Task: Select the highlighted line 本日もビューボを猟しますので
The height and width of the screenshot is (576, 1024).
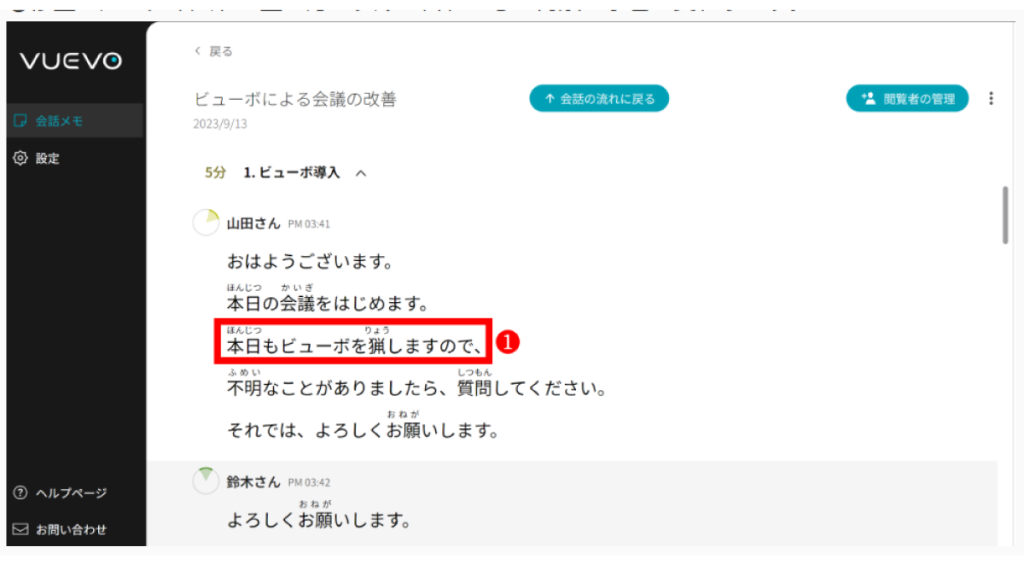Action: pyautogui.click(x=355, y=346)
